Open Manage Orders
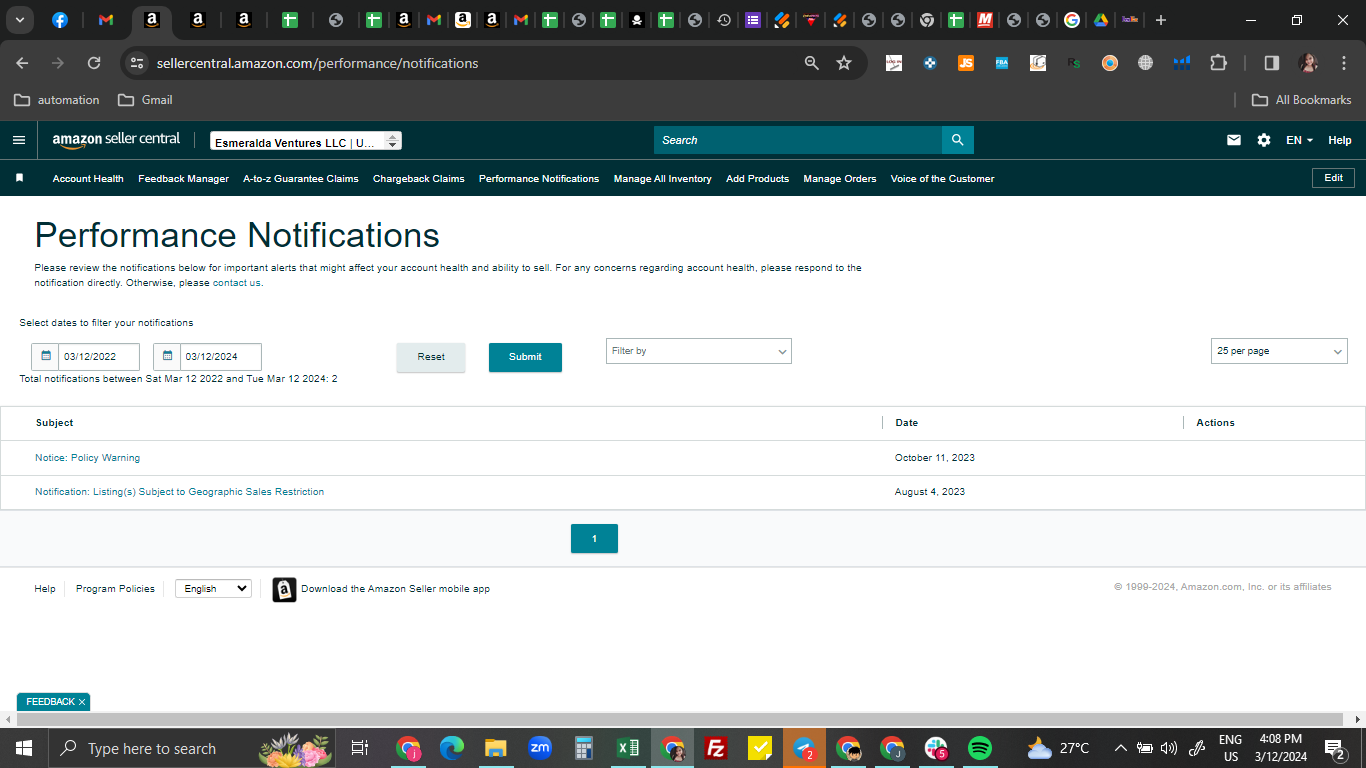 click(x=840, y=178)
